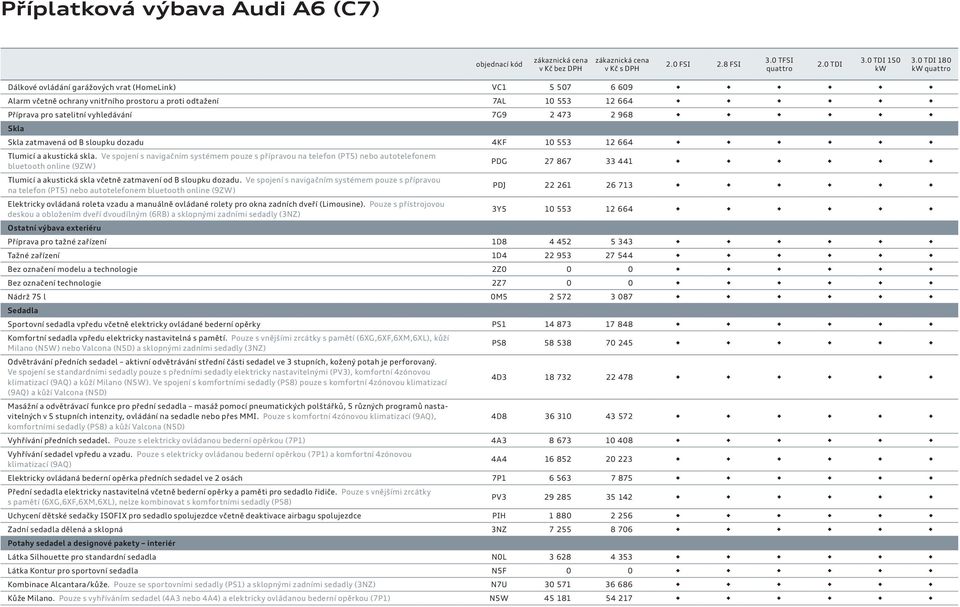Select the price "17 848"
The width and height of the screenshot is (960, 607).
pyautogui.click(x=619, y=325)
